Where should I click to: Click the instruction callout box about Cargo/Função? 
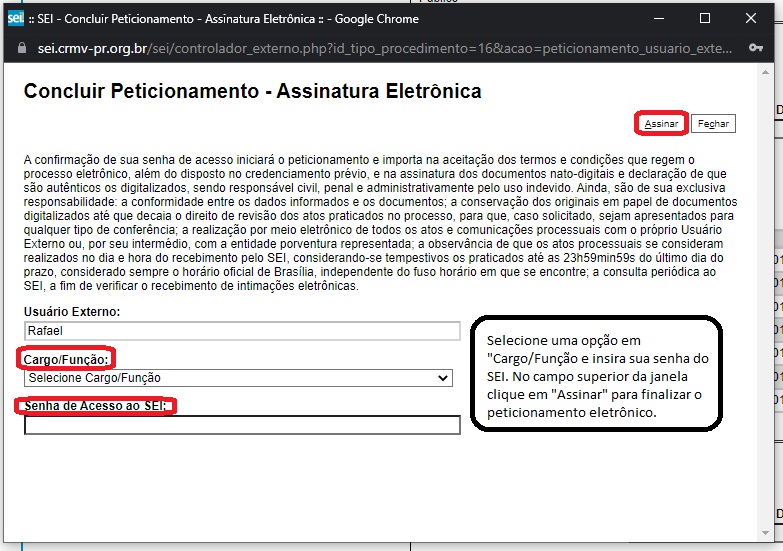(610, 377)
